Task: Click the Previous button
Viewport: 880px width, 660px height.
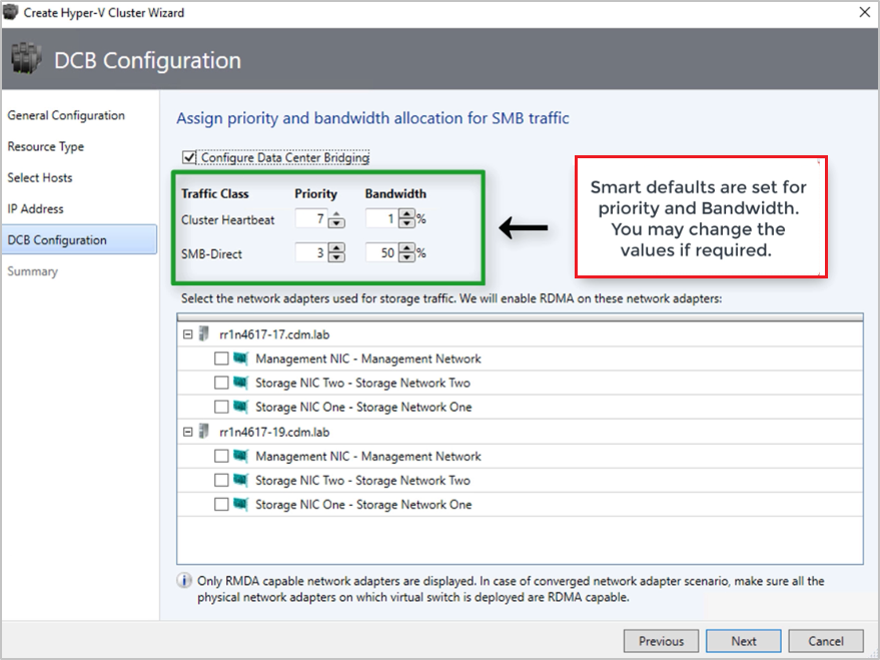Action: coord(661,641)
